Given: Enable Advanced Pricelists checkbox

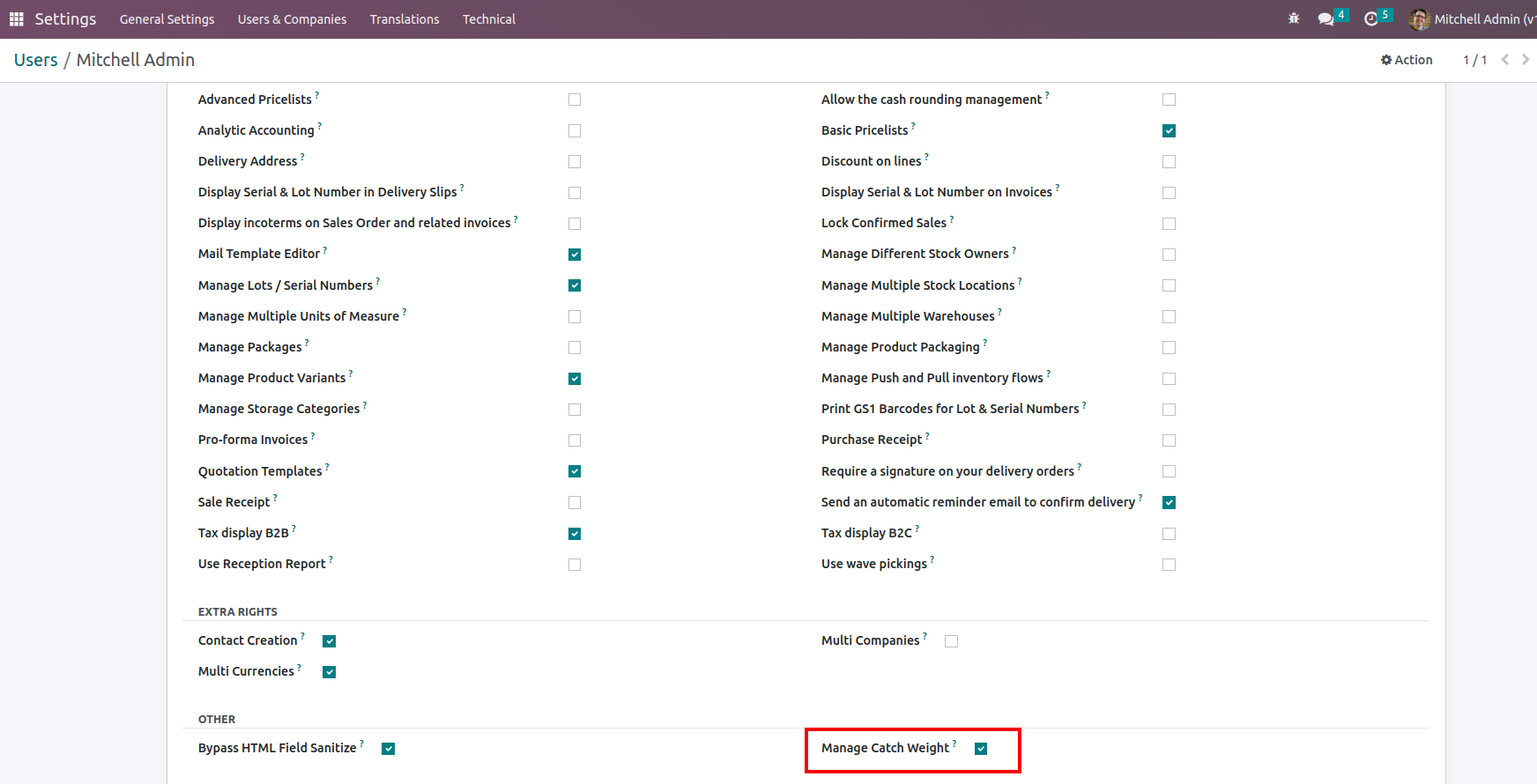Looking at the screenshot, I should click(x=575, y=100).
